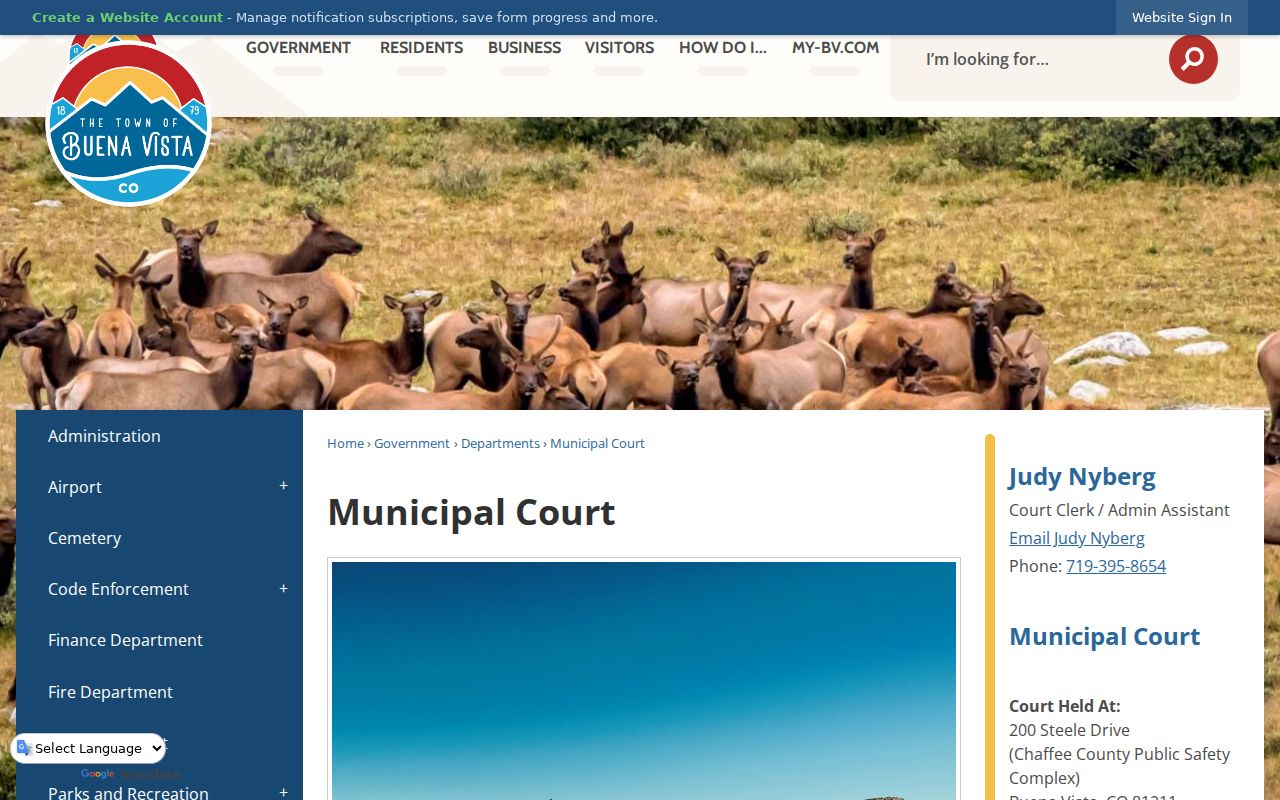Expand the Airport submenu
The image size is (1280, 800).
click(x=283, y=487)
